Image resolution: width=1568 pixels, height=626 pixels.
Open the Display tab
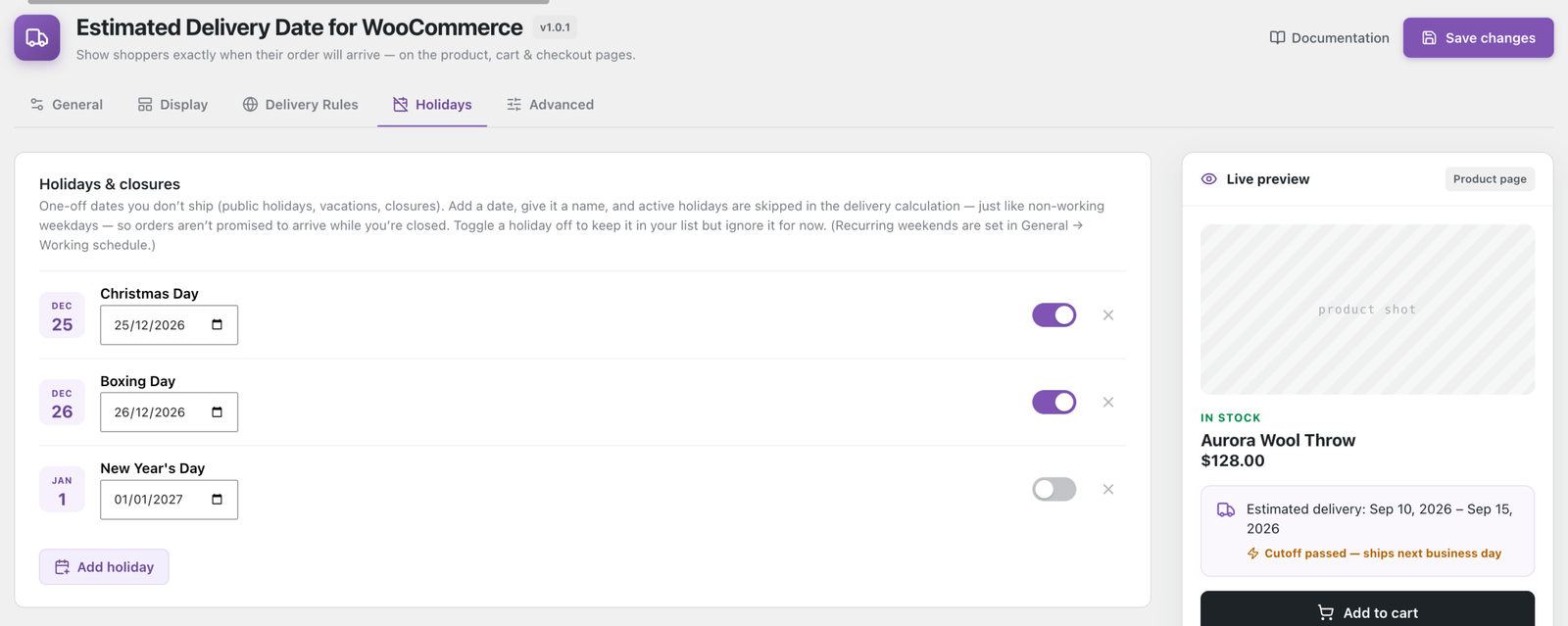tap(172, 105)
